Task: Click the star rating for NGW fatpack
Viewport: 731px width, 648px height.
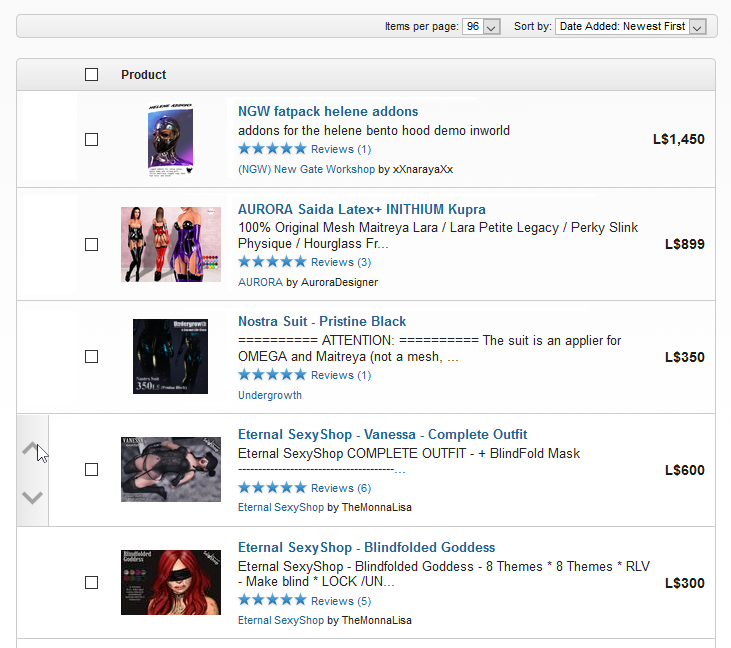Action: [272, 149]
